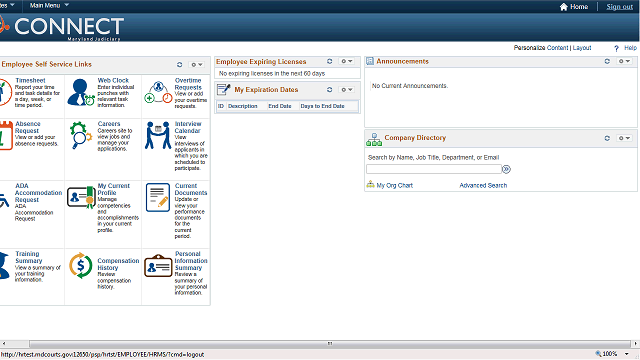Click the ID column header
This screenshot has width=640, height=360.
coord(221,106)
